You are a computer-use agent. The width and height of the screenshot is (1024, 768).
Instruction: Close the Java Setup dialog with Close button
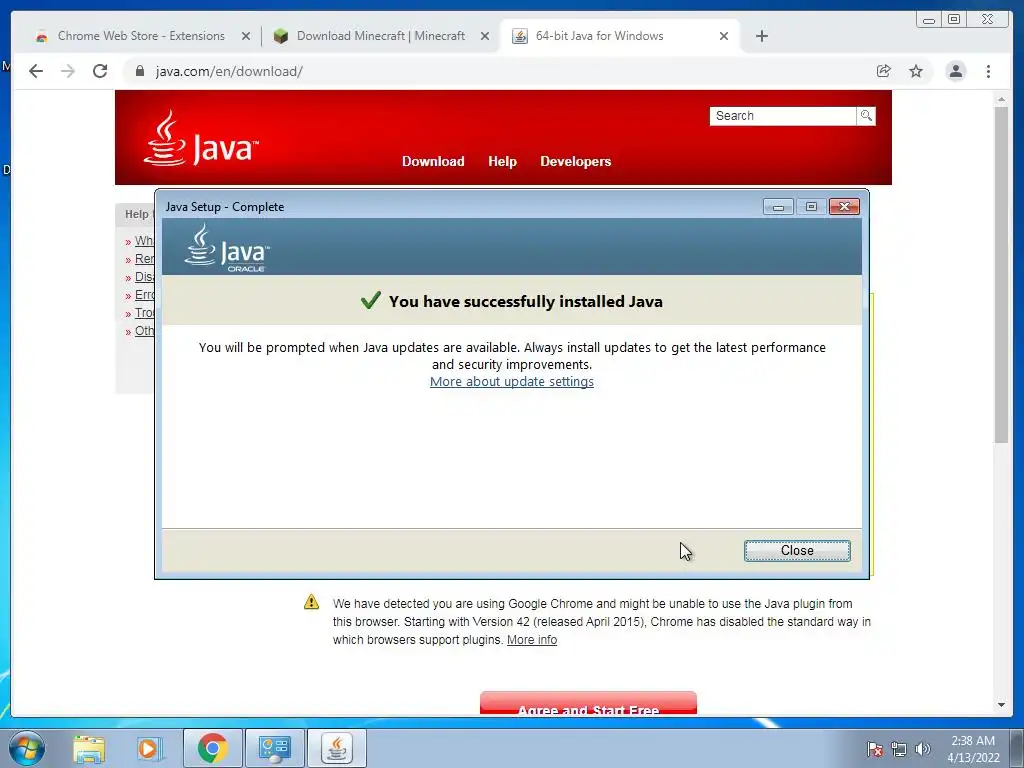[x=797, y=551]
